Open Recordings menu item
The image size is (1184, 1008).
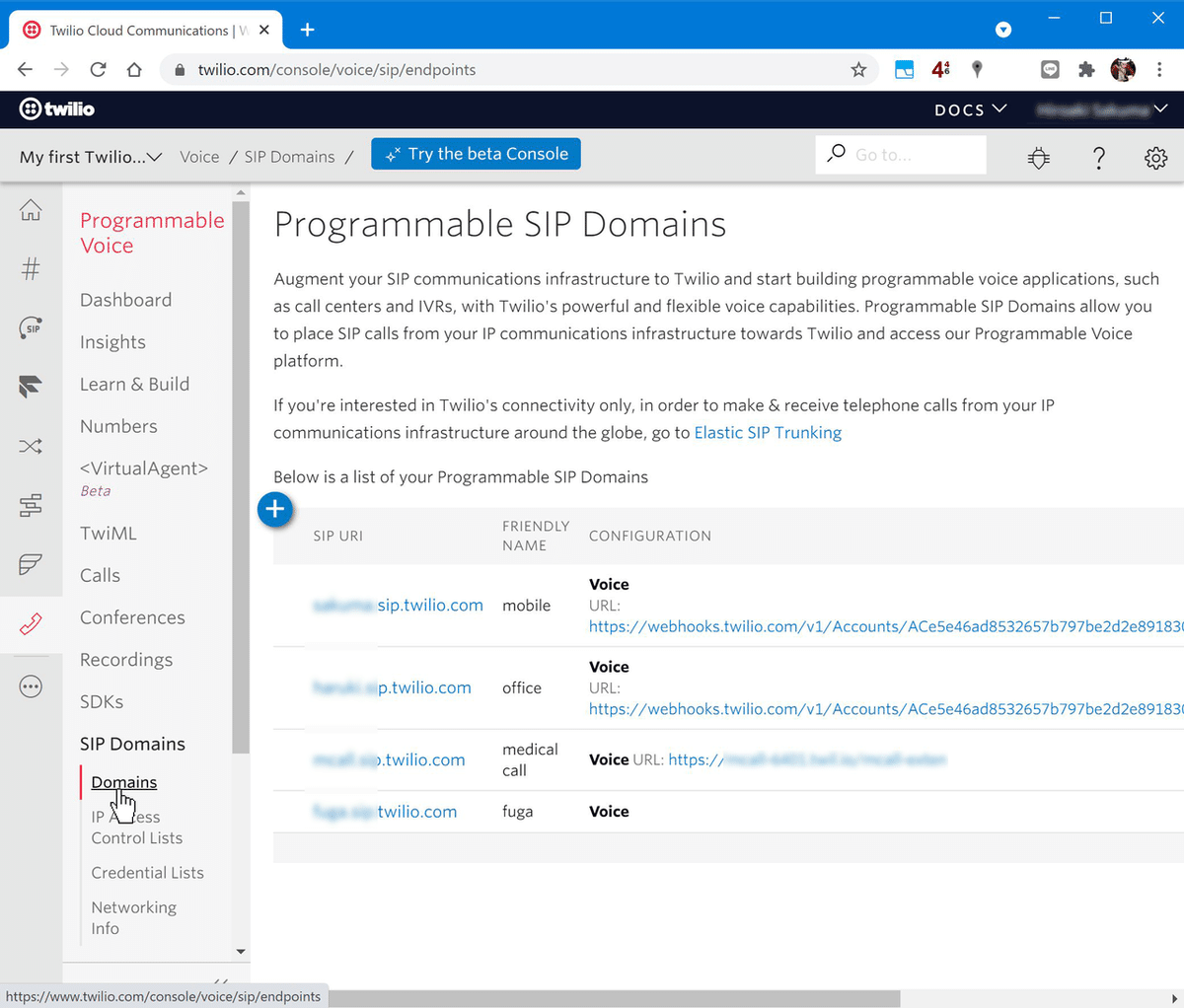[x=126, y=660]
